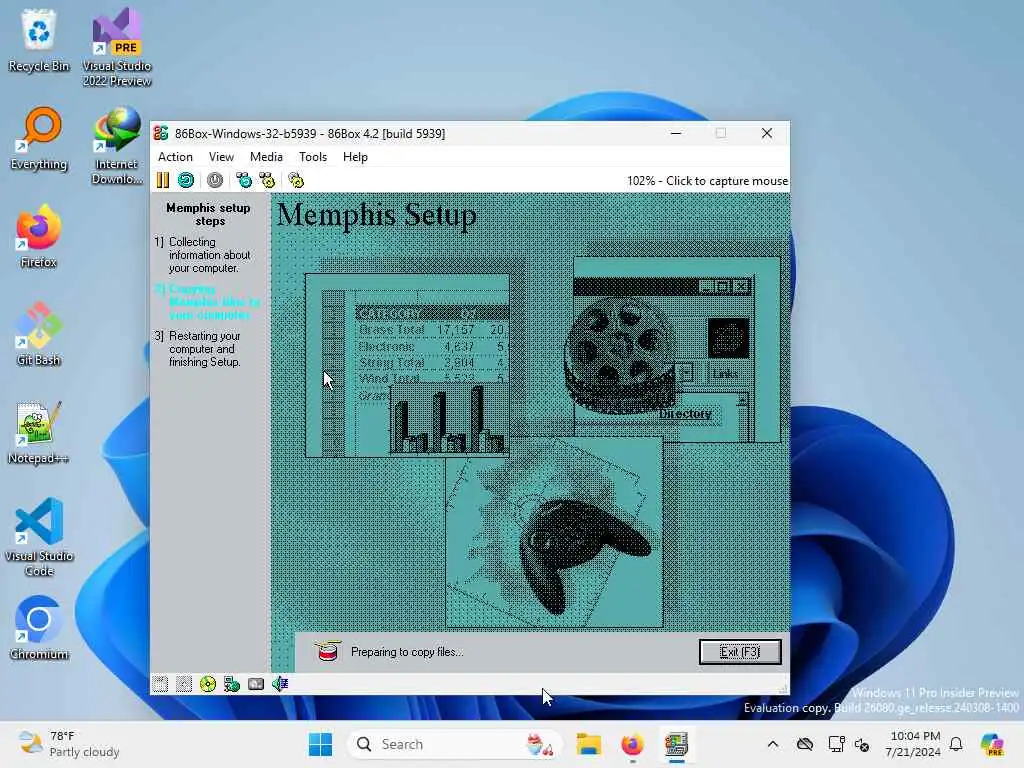This screenshot has height=768, width=1024.
Task: Click the taskbar Search box
Action: (x=455, y=744)
